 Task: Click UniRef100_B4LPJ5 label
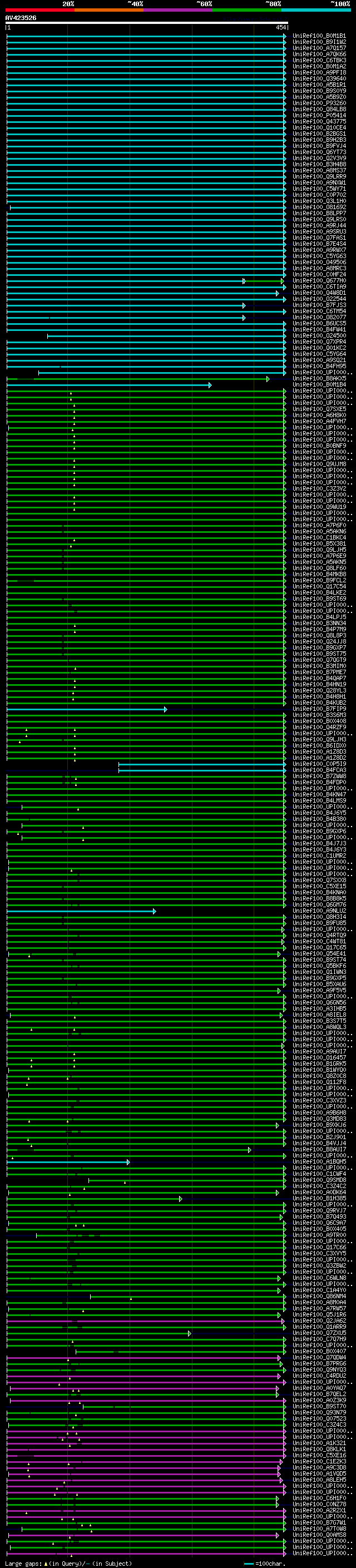click(319, 617)
